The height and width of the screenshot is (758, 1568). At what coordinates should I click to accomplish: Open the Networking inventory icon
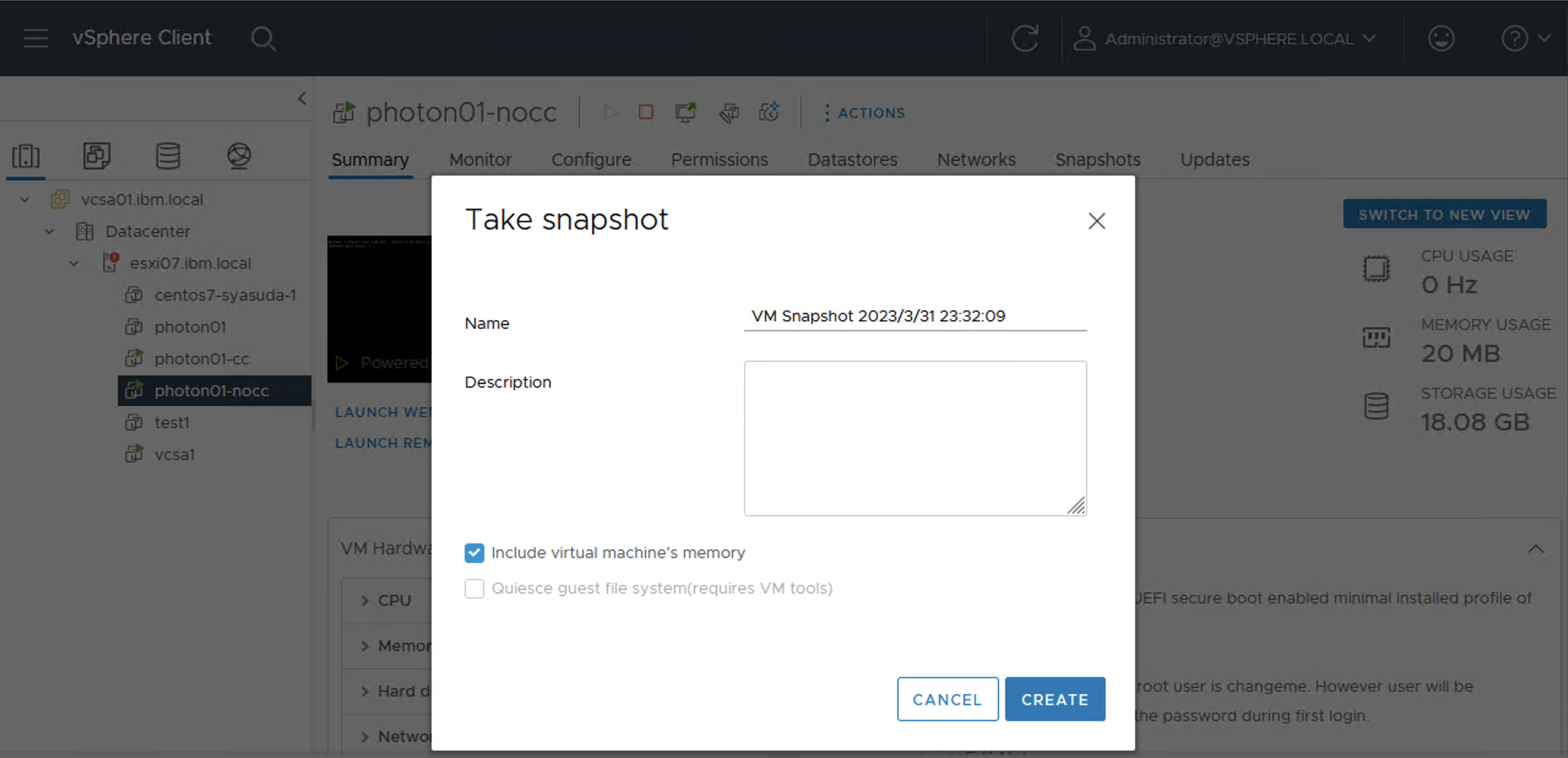click(x=239, y=156)
